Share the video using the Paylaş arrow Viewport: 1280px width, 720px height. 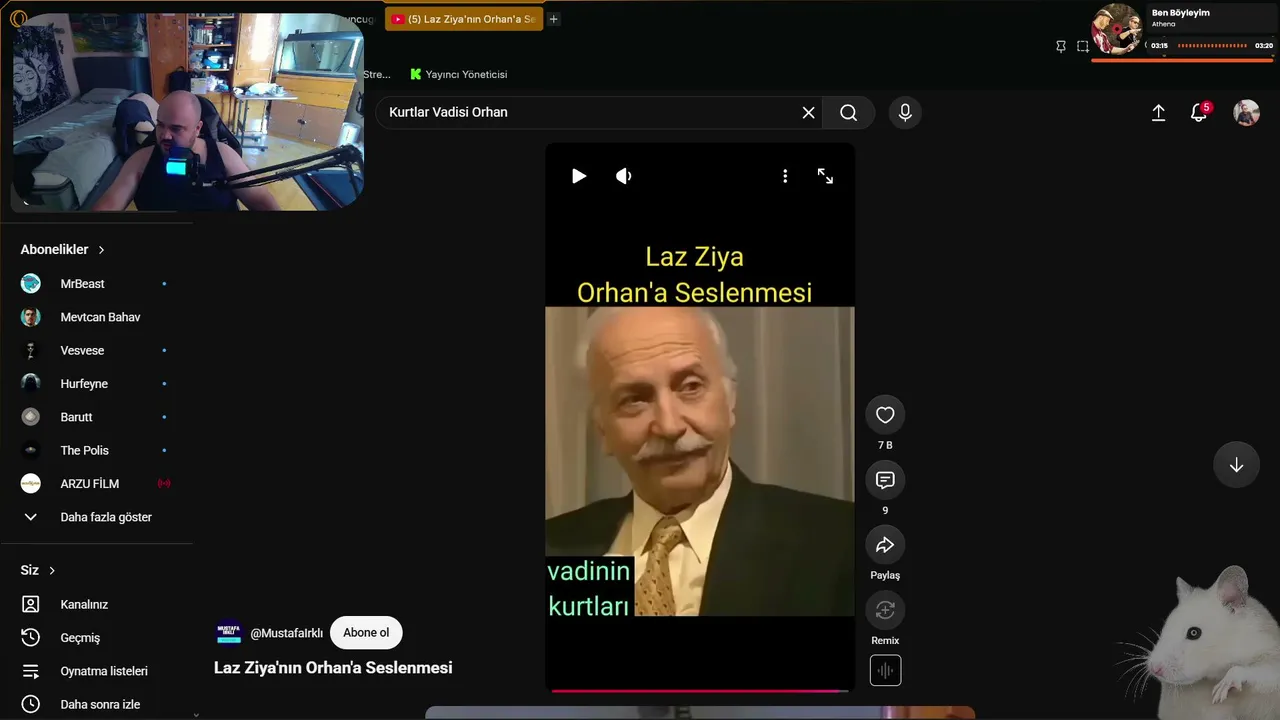pyautogui.click(x=885, y=545)
